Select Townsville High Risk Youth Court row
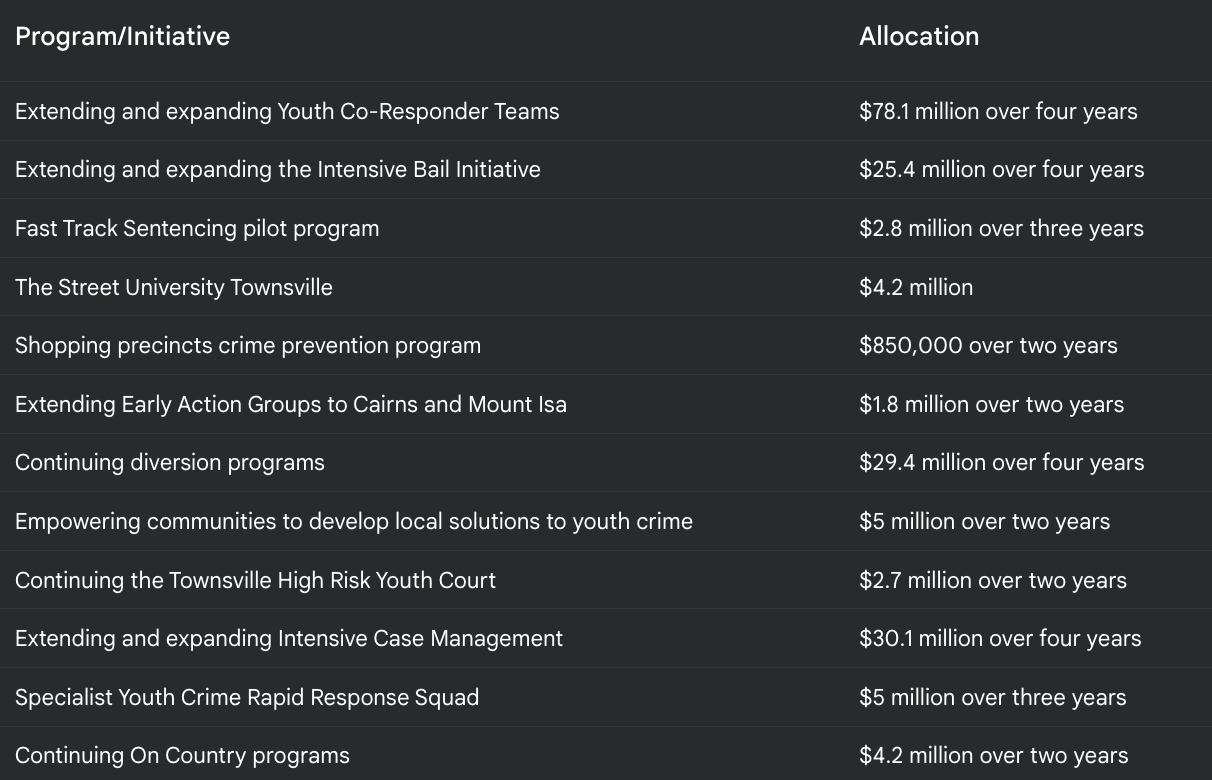The width and height of the screenshot is (1212, 780). pos(255,580)
